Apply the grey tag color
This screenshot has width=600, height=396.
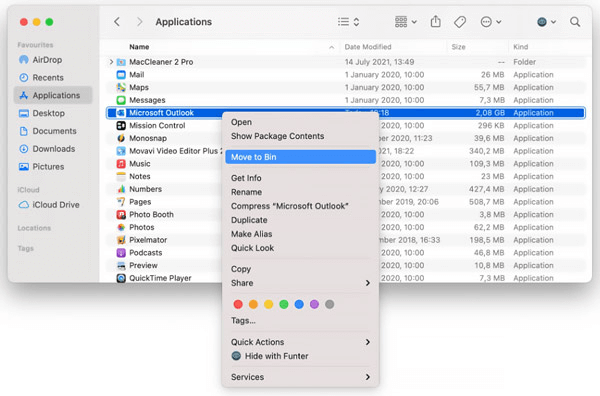[329, 304]
